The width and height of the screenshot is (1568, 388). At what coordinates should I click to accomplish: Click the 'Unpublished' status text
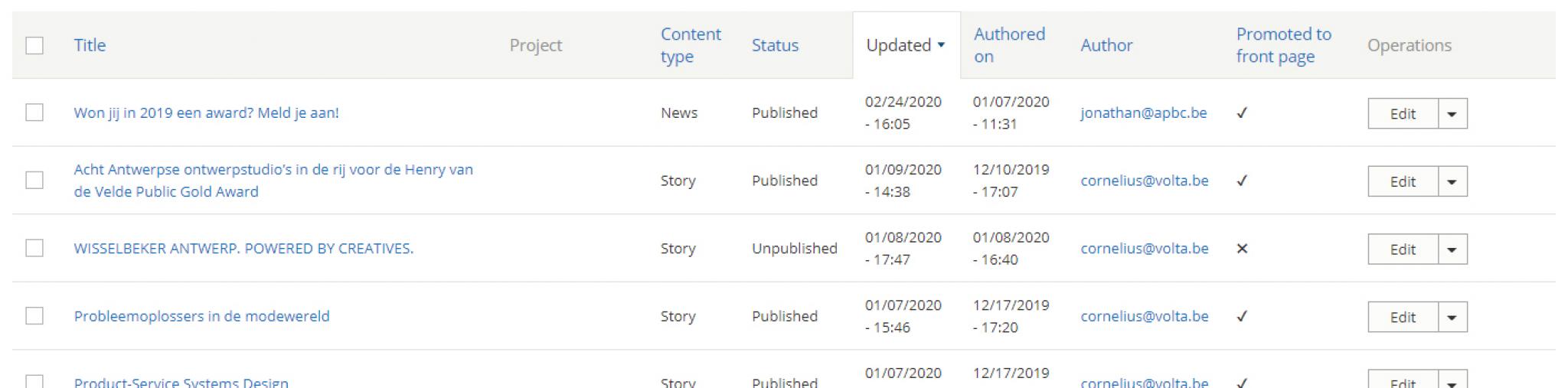click(x=794, y=249)
